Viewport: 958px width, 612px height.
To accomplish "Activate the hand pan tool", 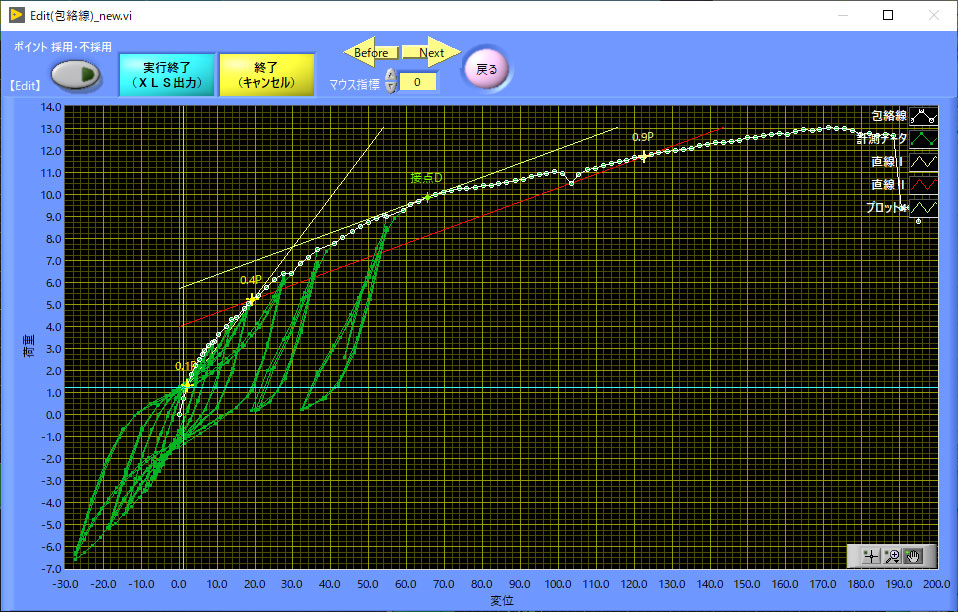I will point(914,555).
